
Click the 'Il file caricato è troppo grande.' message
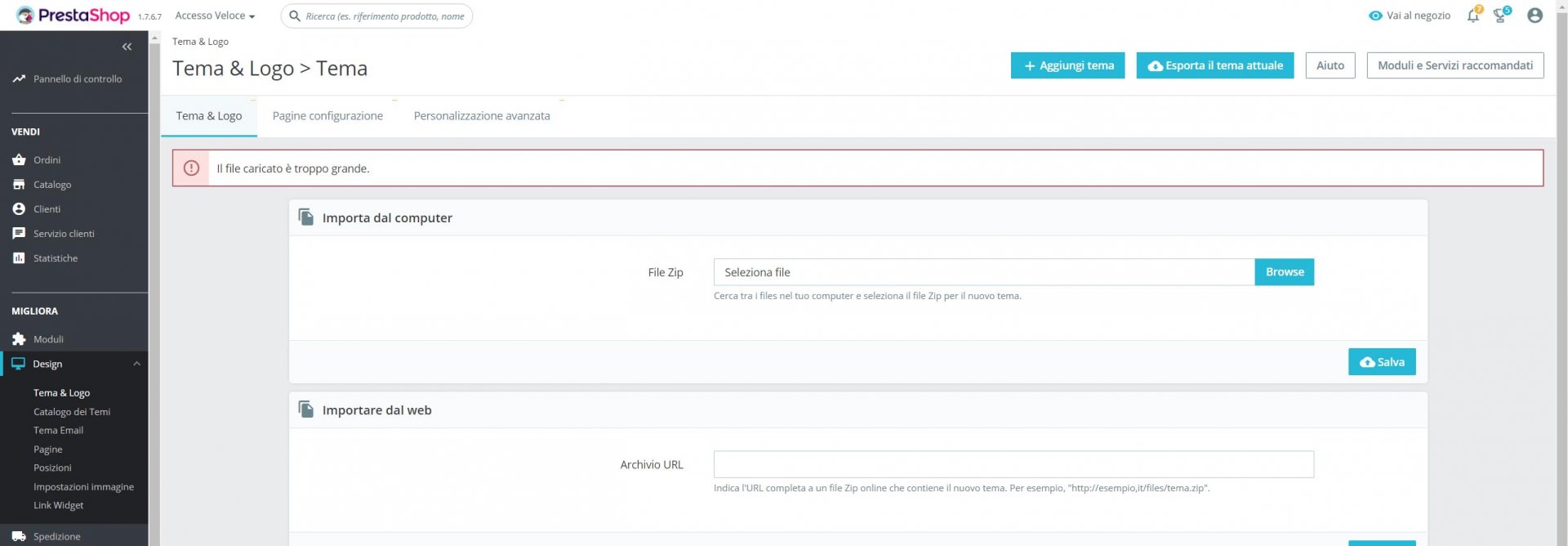[293, 168]
